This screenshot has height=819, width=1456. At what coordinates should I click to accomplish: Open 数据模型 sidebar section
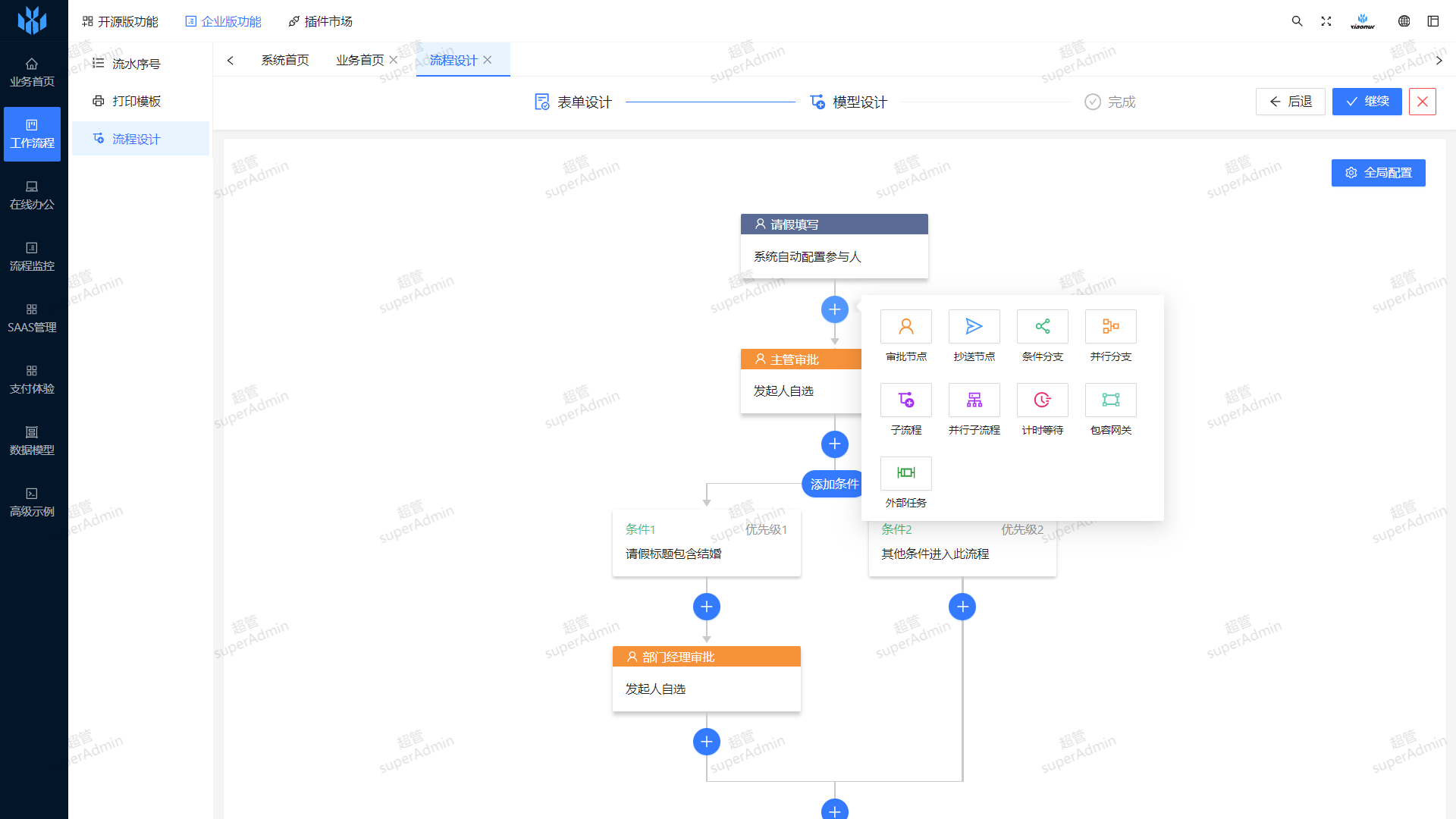click(32, 441)
